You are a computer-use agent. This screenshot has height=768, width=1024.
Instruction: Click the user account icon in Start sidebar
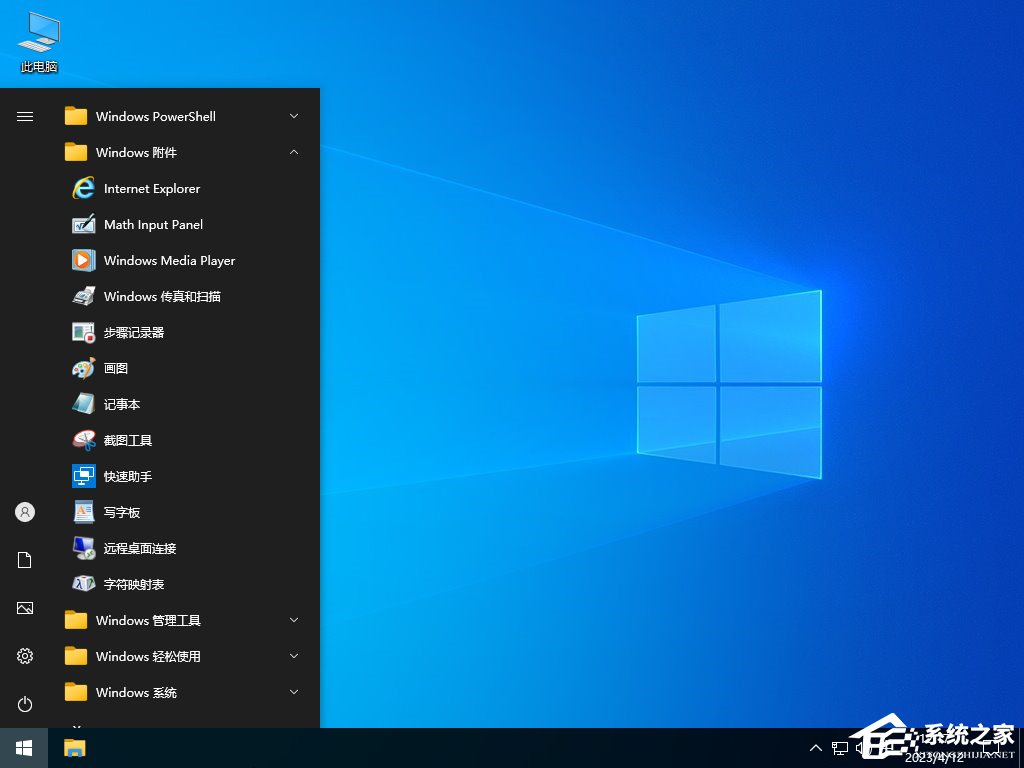click(x=25, y=512)
